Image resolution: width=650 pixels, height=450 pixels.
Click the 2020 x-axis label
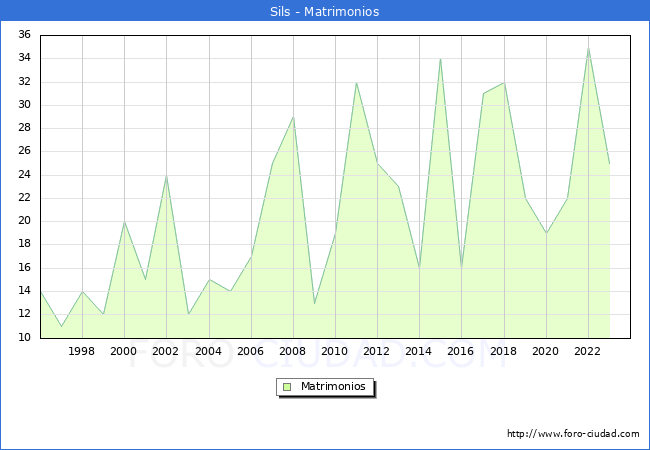(x=546, y=351)
